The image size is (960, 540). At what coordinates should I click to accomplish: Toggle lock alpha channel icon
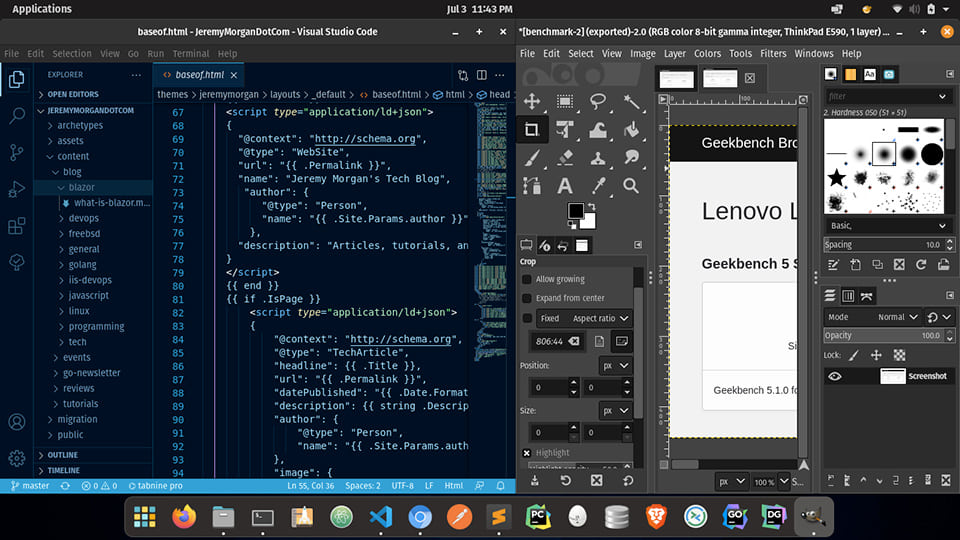[x=899, y=355]
